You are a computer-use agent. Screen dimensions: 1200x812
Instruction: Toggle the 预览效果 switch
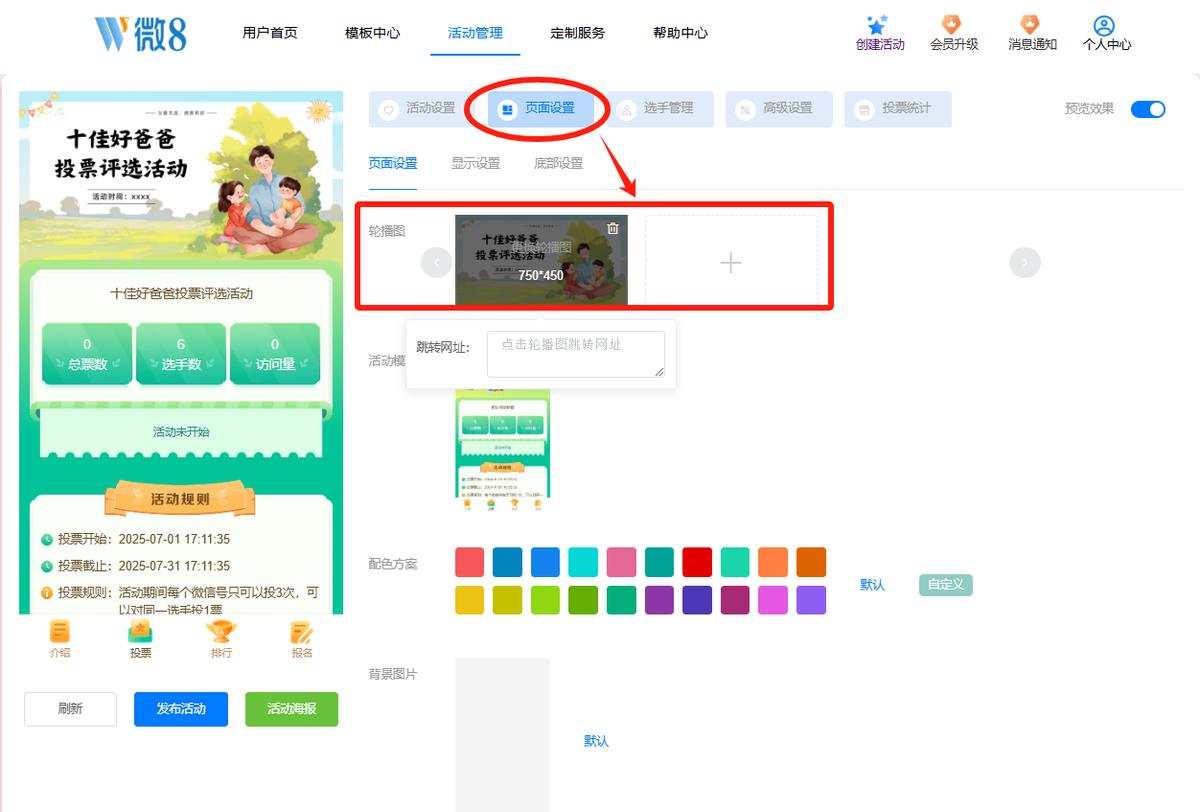tap(1148, 109)
